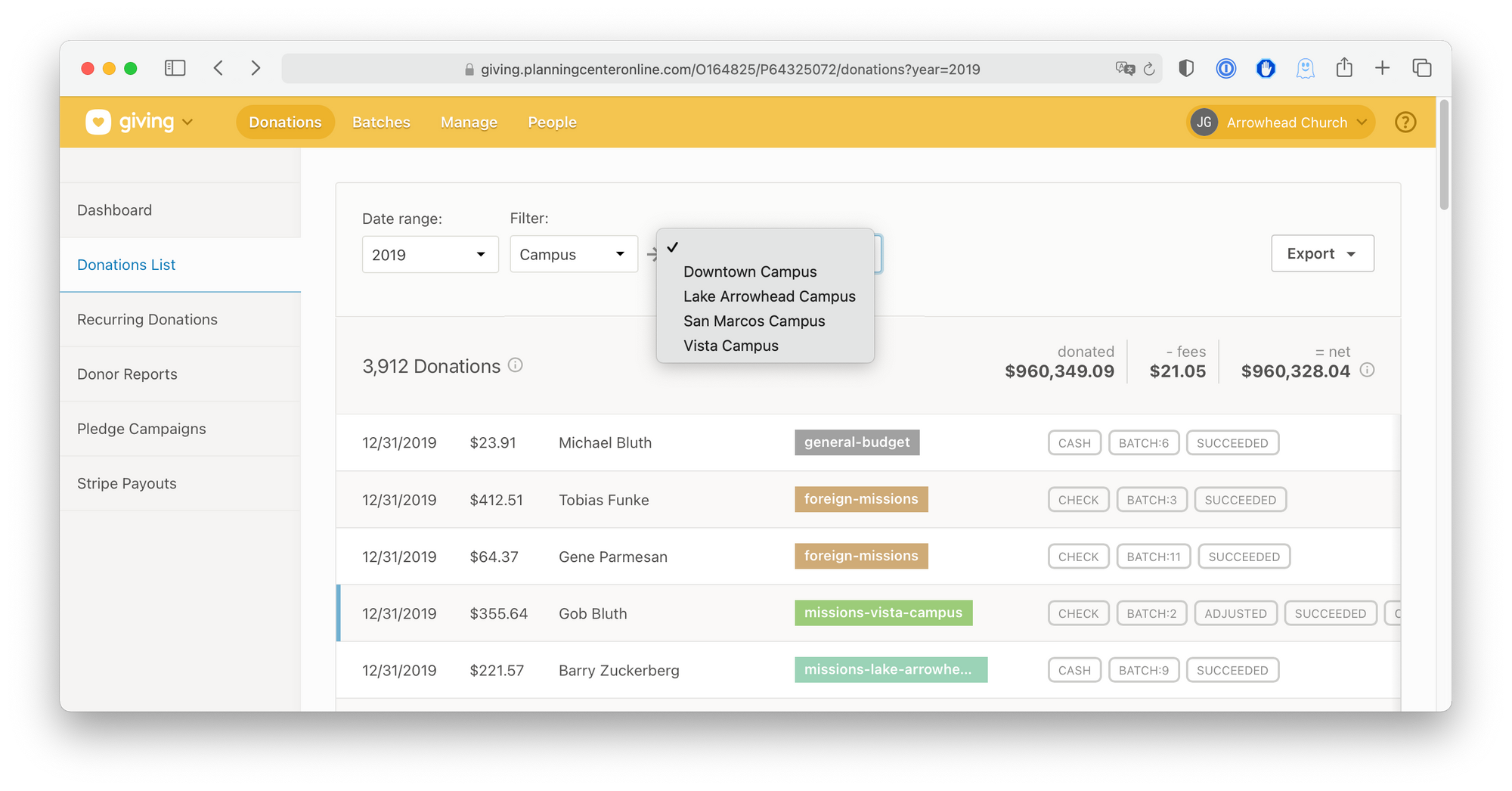The width and height of the screenshot is (1512, 791).
Task: Open the Export menu
Action: click(1321, 253)
